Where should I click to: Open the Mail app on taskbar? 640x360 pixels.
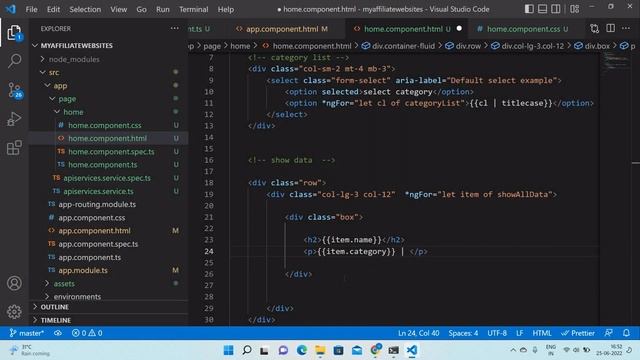[x=357, y=350]
